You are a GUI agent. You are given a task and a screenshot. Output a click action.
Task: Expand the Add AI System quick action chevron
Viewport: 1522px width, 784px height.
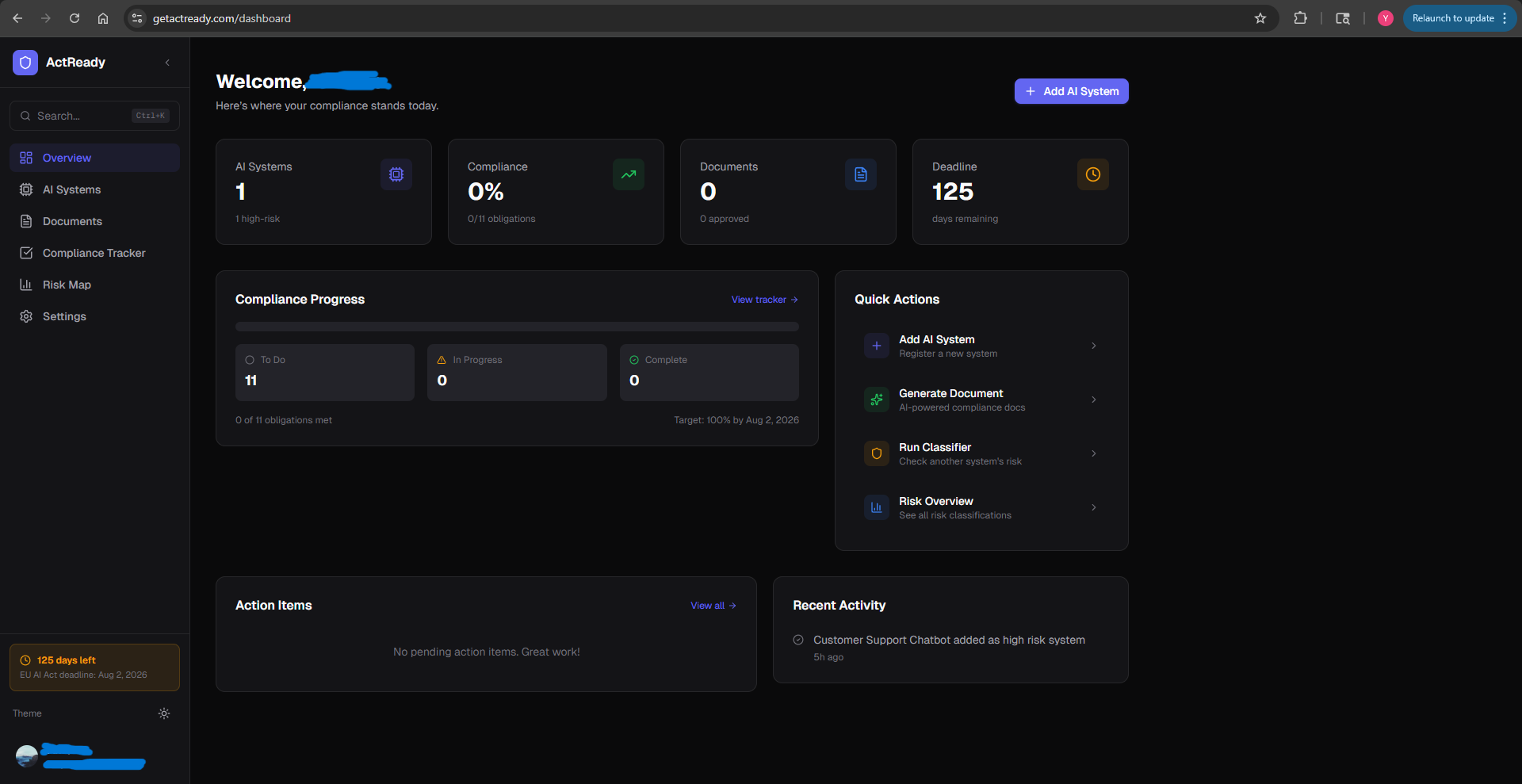coord(1094,346)
